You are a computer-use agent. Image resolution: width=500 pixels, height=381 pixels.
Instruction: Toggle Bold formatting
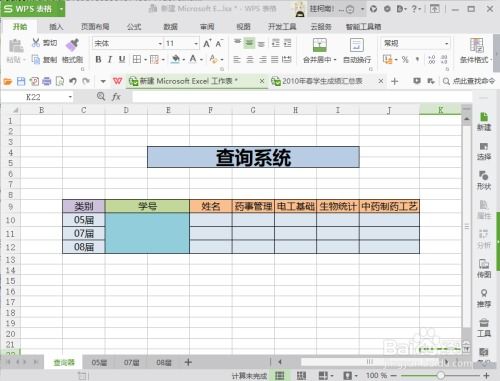click(98, 59)
